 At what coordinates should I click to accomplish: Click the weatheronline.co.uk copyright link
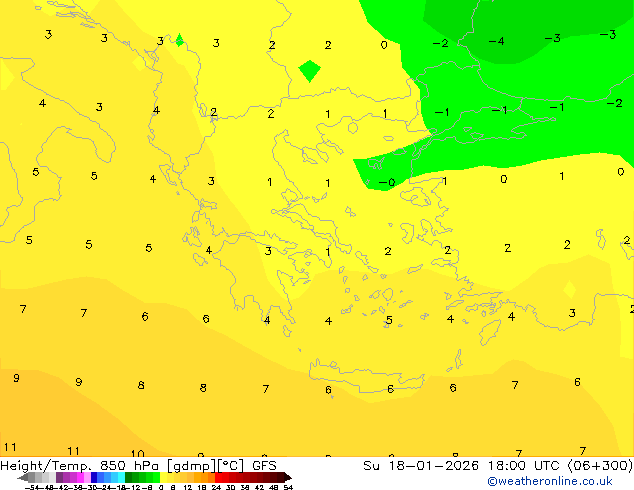[x=549, y=481]
